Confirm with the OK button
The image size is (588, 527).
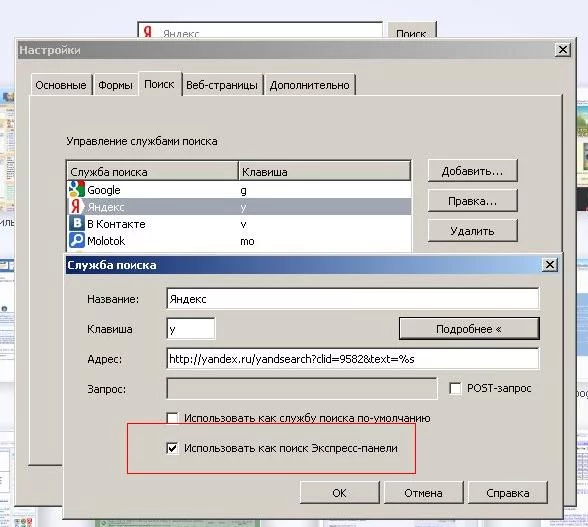click(339, 493)
